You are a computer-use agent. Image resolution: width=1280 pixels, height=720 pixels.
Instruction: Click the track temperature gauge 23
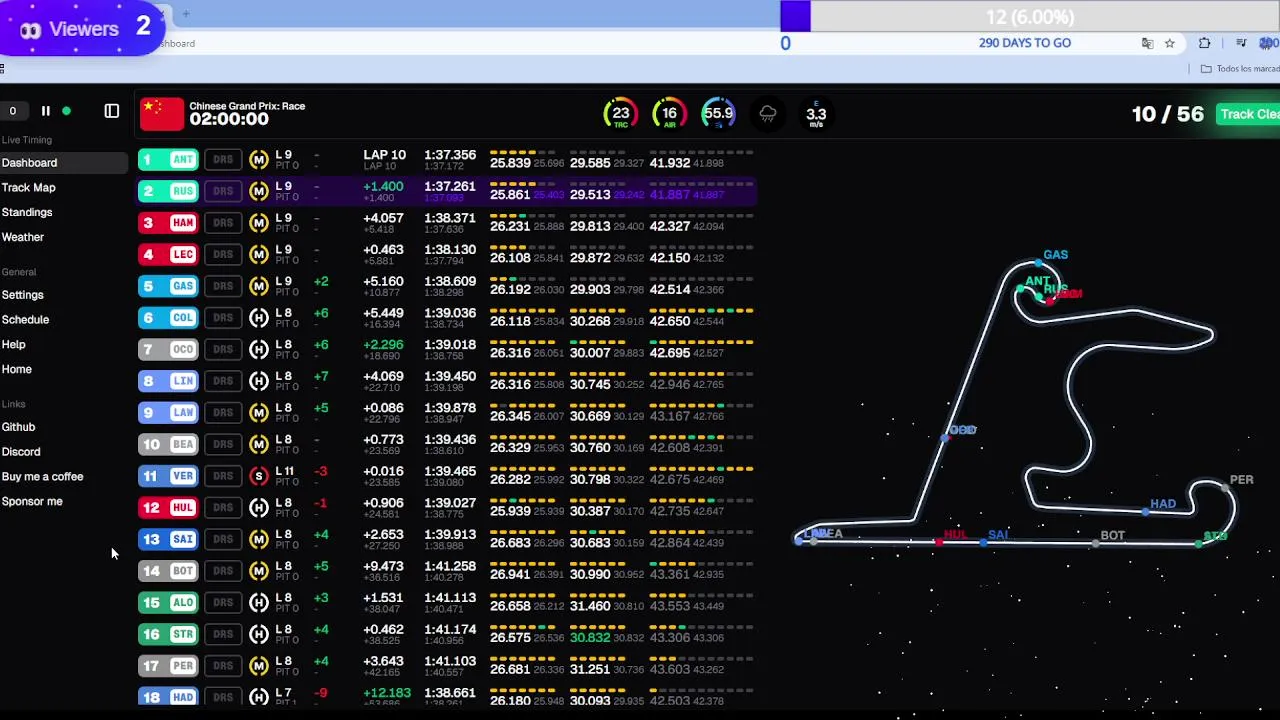[x=621, y=114]
